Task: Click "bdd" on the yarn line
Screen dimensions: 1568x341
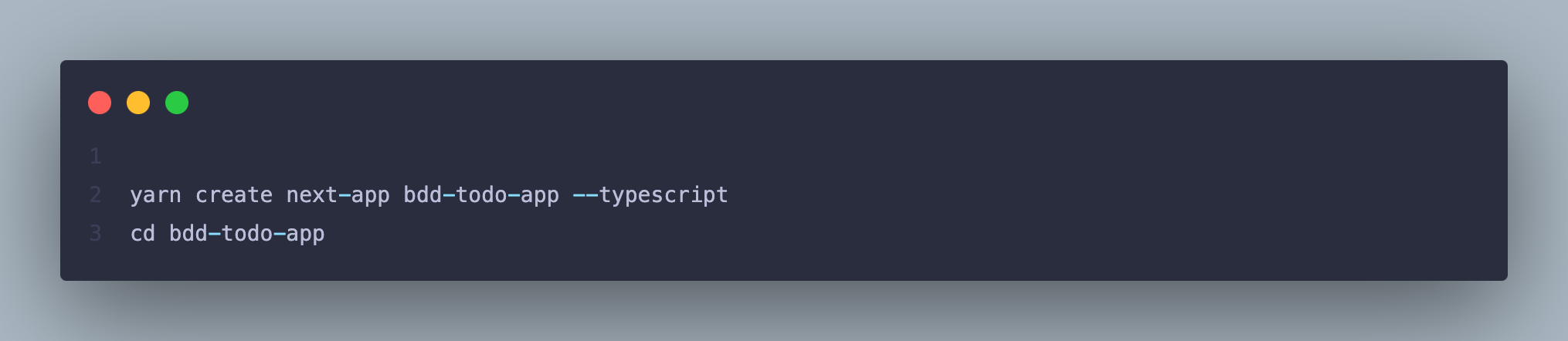Action: (423, 195)
